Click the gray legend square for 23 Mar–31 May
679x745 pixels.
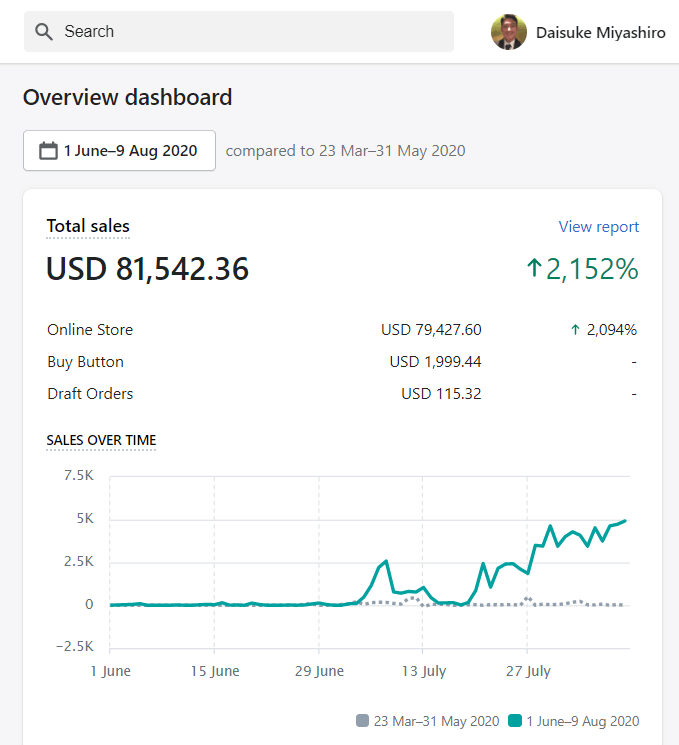coord(362,721)
